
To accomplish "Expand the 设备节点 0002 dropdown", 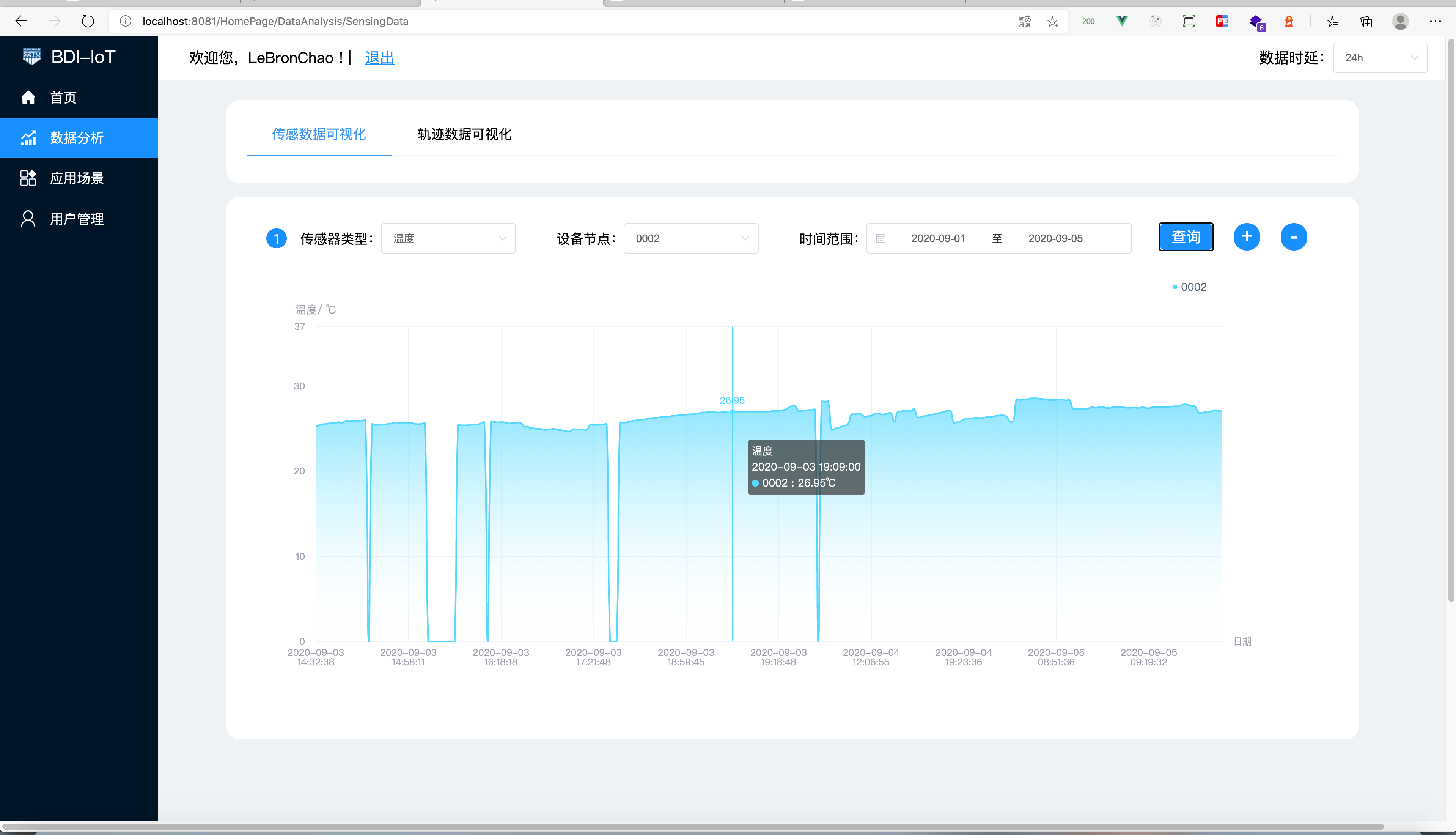I will (690, 238).
